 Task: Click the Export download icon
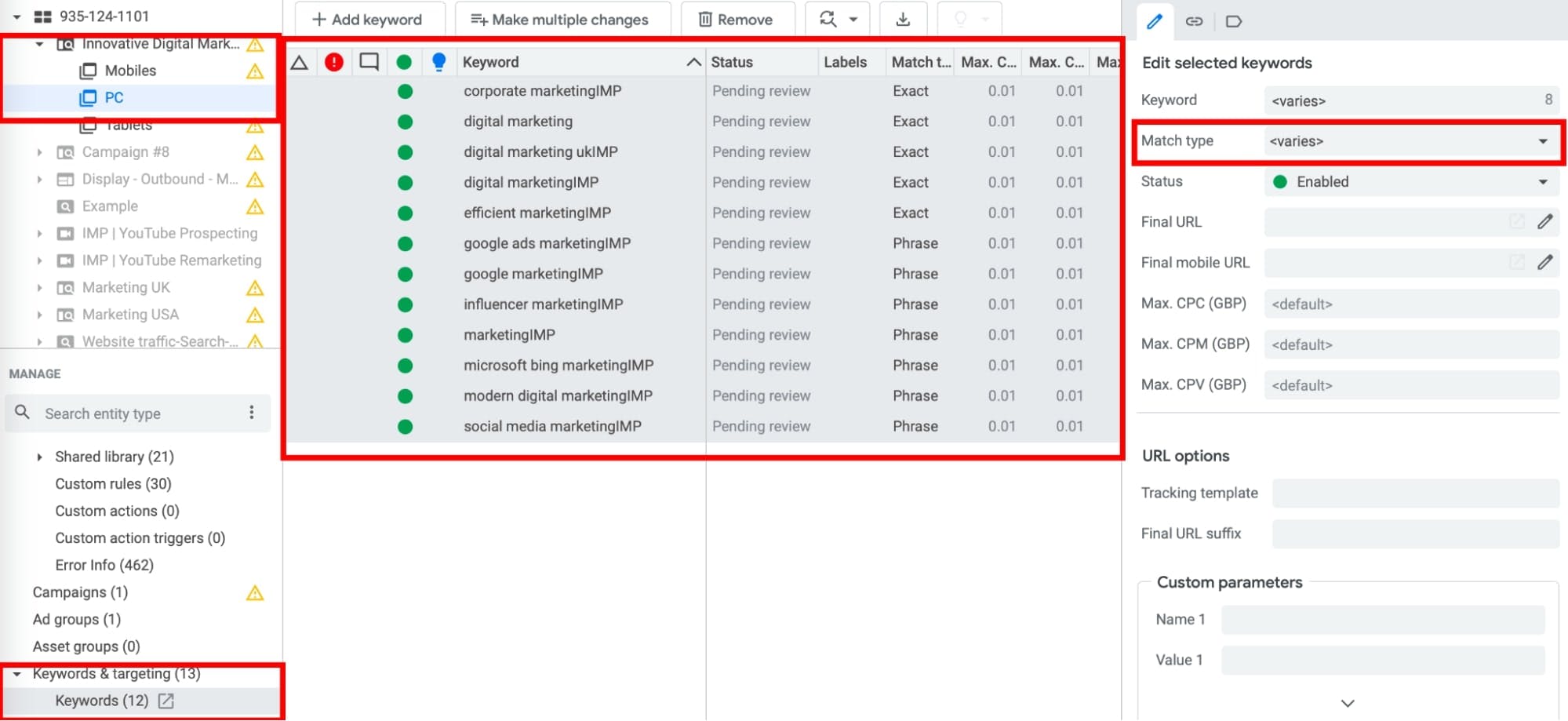tap(904, 19)
